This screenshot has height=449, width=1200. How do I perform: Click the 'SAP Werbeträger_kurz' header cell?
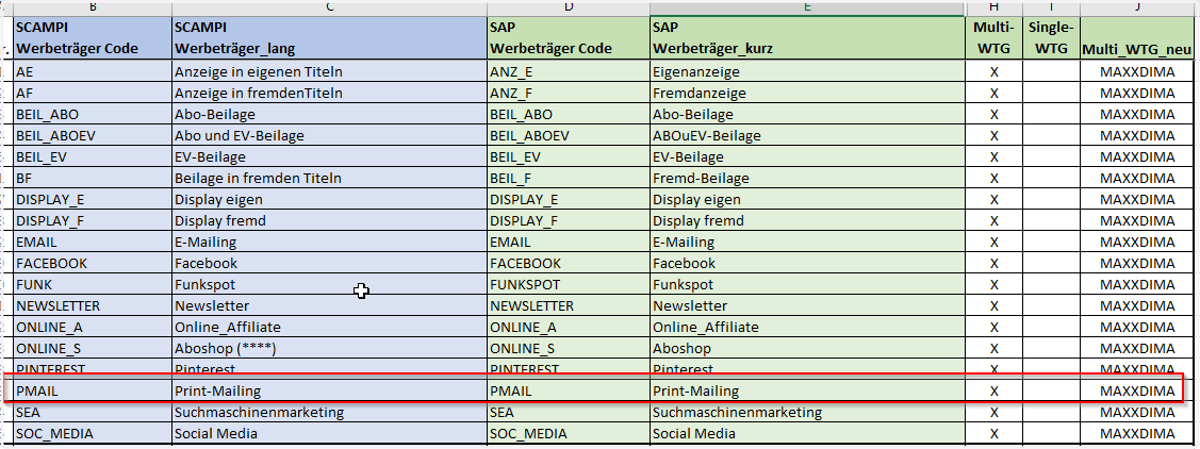pos(807,37)
